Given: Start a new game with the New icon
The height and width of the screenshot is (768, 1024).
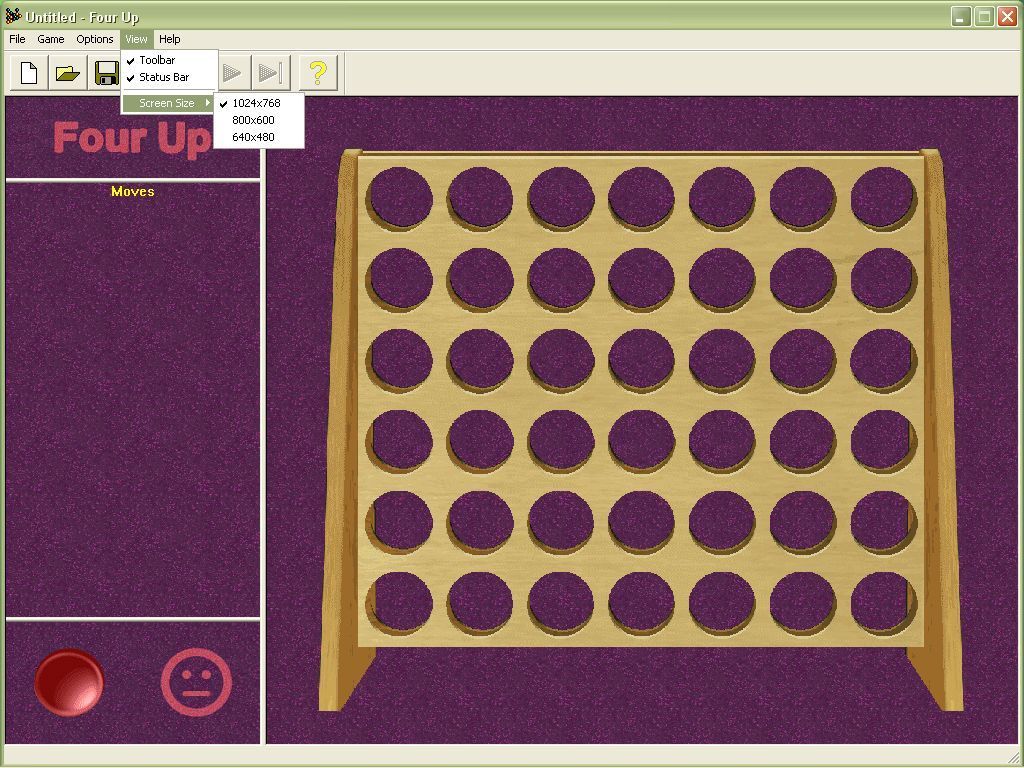Looking at the screenshot, I should (x=27, y=71).
